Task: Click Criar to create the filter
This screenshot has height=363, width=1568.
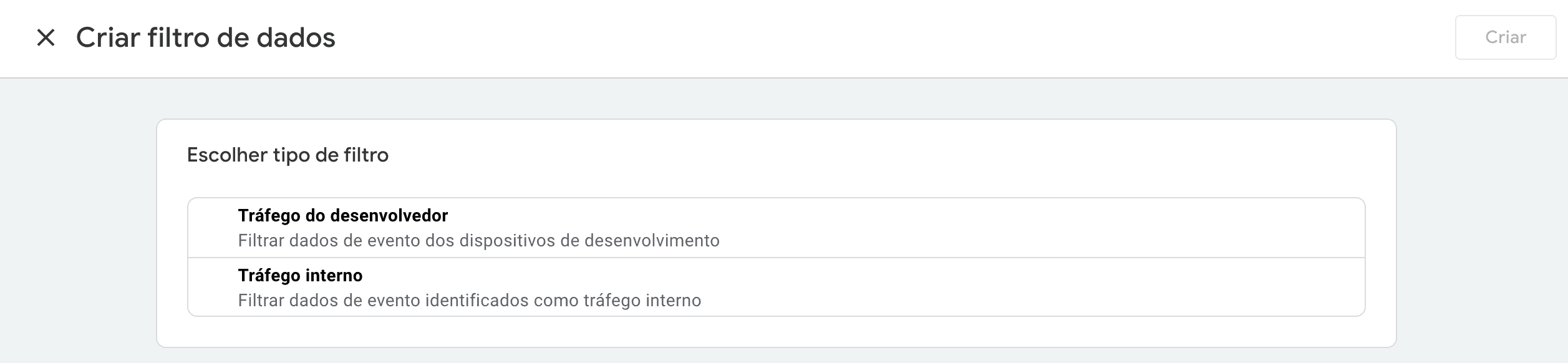Action: [1505, 37]
